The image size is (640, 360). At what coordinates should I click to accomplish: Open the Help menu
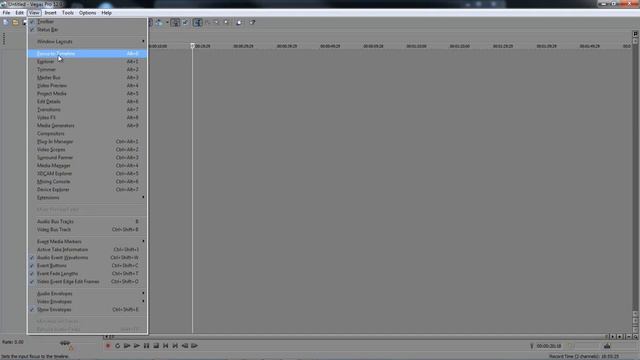pos(107,13)
